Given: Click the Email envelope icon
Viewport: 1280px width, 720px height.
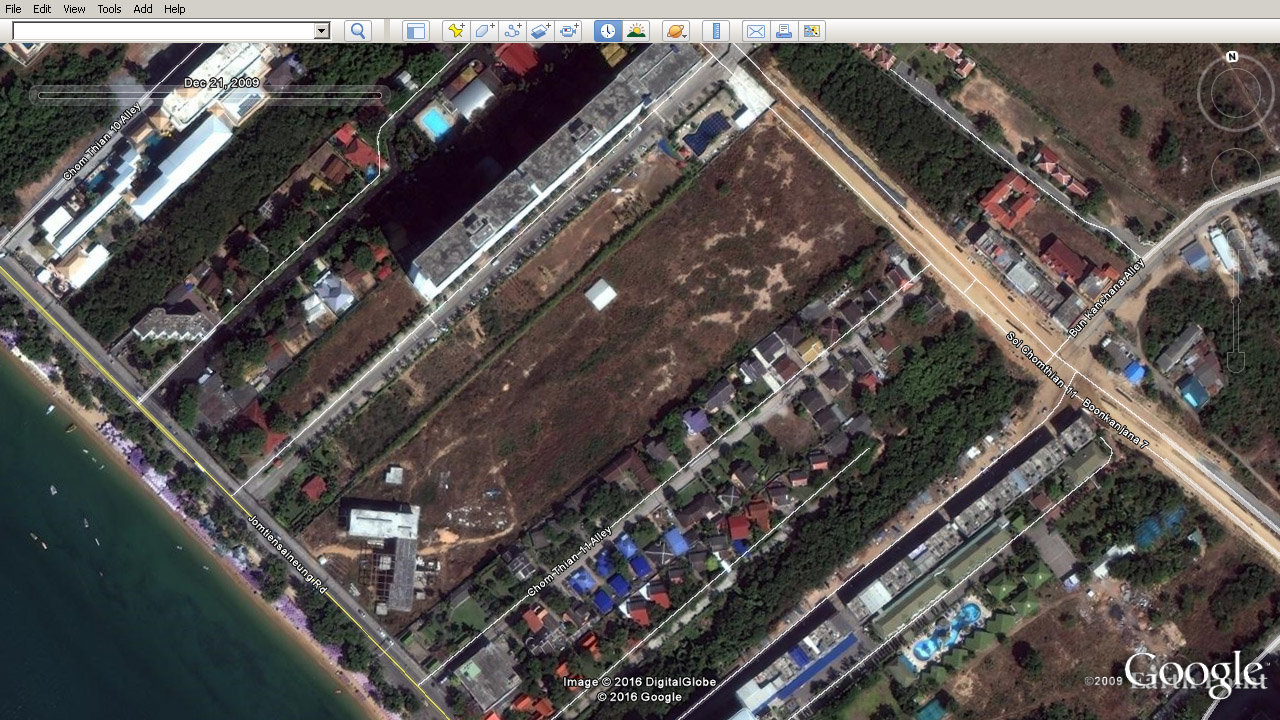Looking at the screenshot, I should [755, 31].
